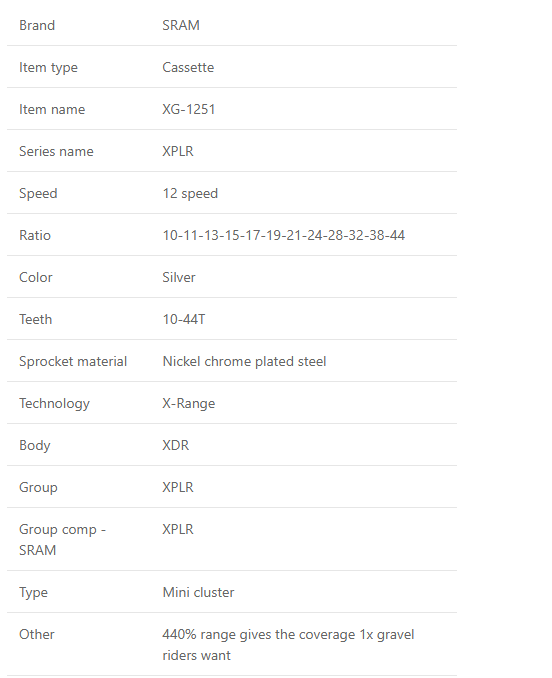Click the Group row XPLR value

[178, 487]
